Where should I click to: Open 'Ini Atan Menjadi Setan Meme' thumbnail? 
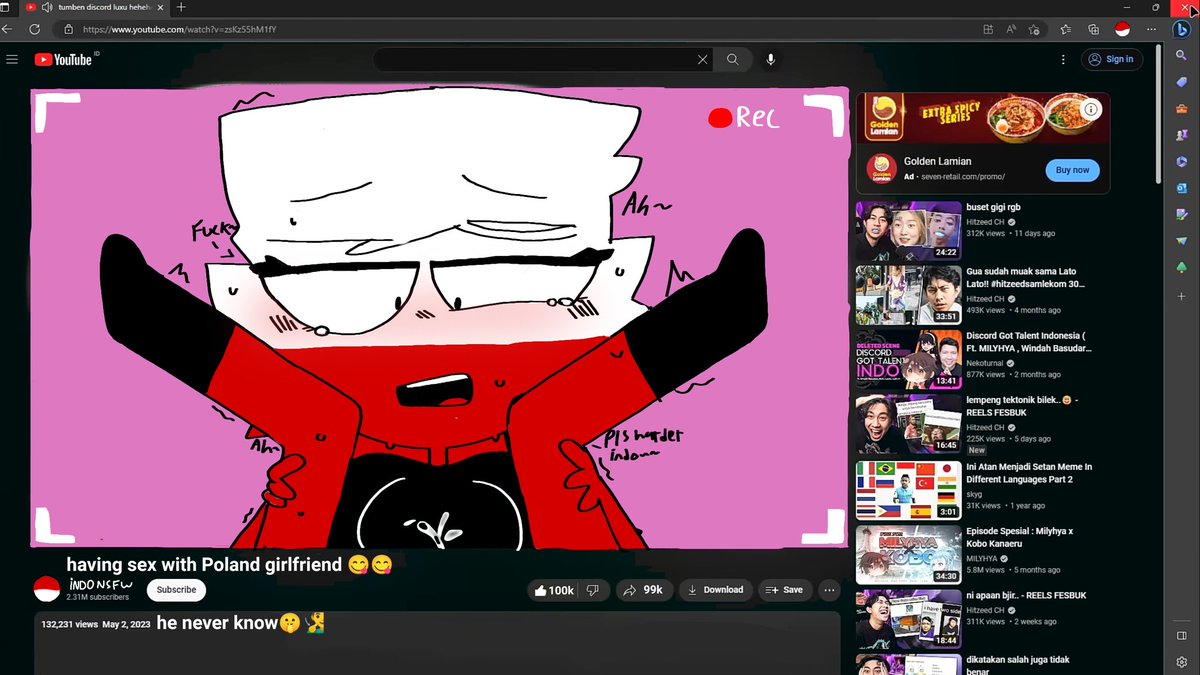coord(909,489)
